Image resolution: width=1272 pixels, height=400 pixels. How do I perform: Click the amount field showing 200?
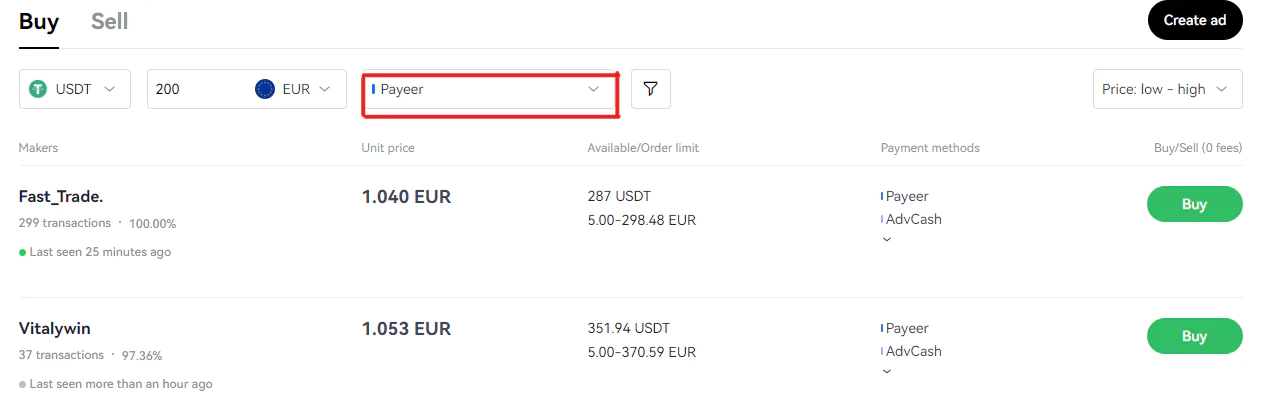pyautogui.click(x=200, y=89)
